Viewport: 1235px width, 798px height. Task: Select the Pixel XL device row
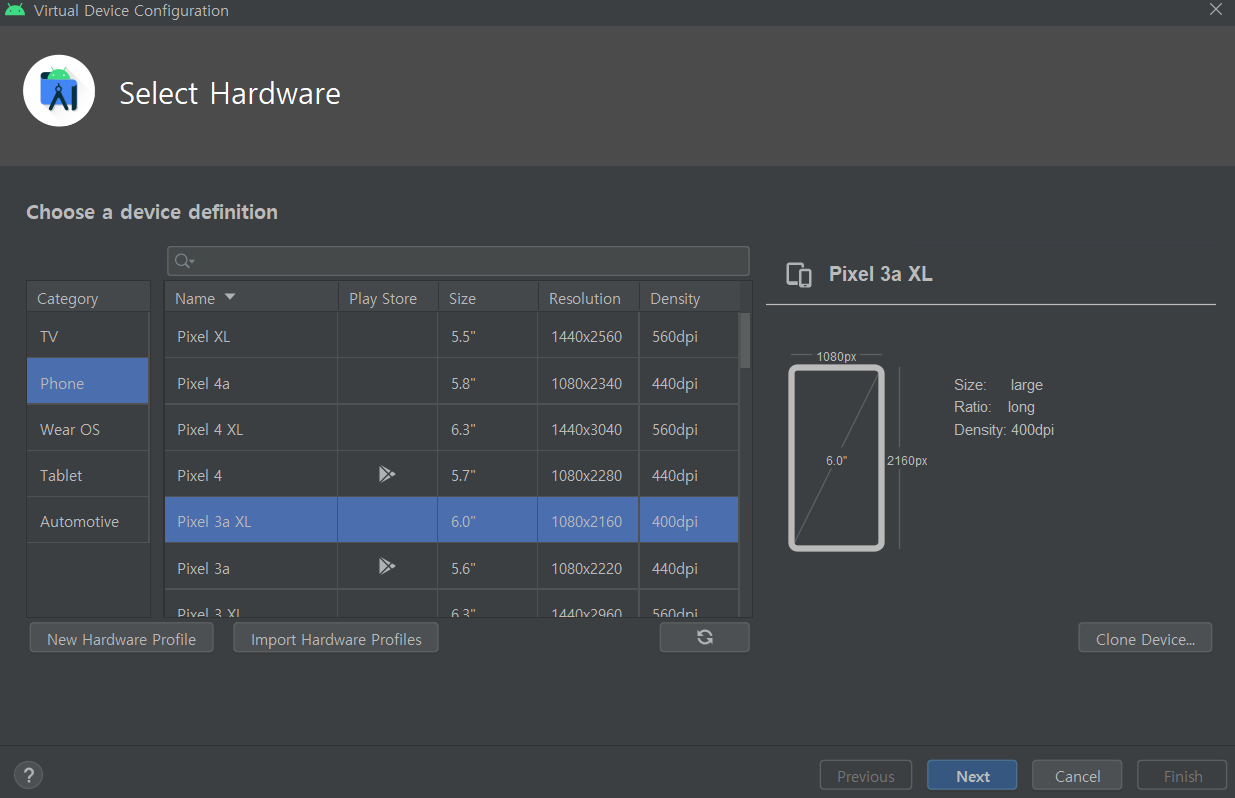(452, 336)
